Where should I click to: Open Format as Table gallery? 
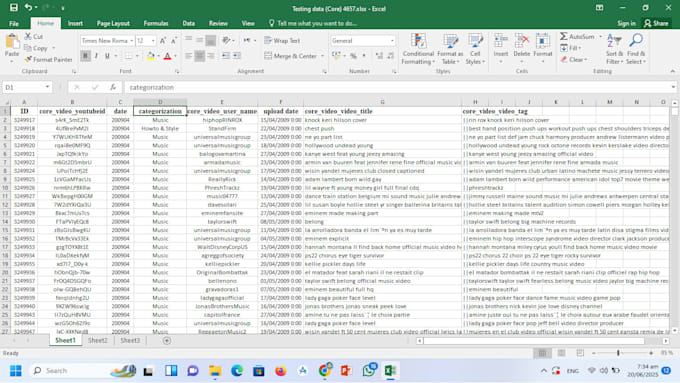click(450, 49)
